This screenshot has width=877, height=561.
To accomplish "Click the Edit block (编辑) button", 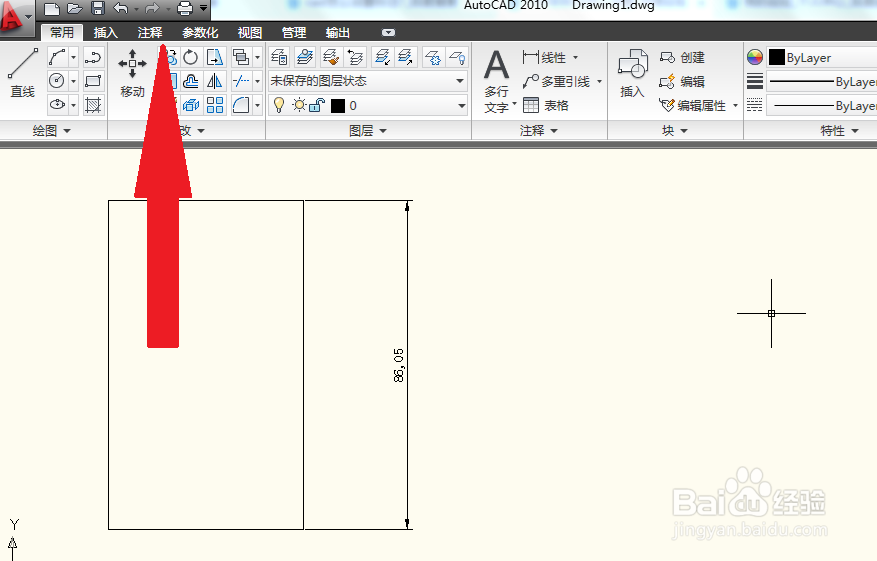I will click(x=682, y=82).
